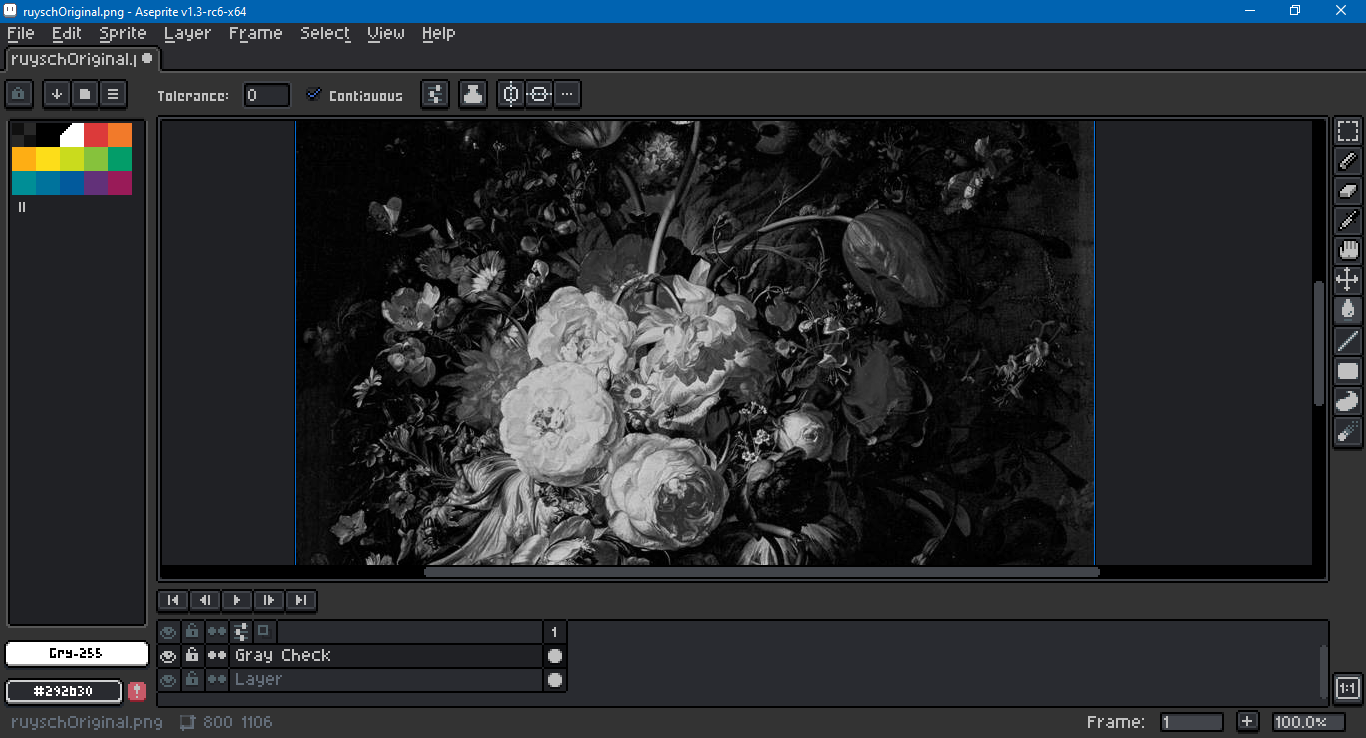Select the Eraser tool
Screen dimensions: 1366x738
click(1348, 191)
